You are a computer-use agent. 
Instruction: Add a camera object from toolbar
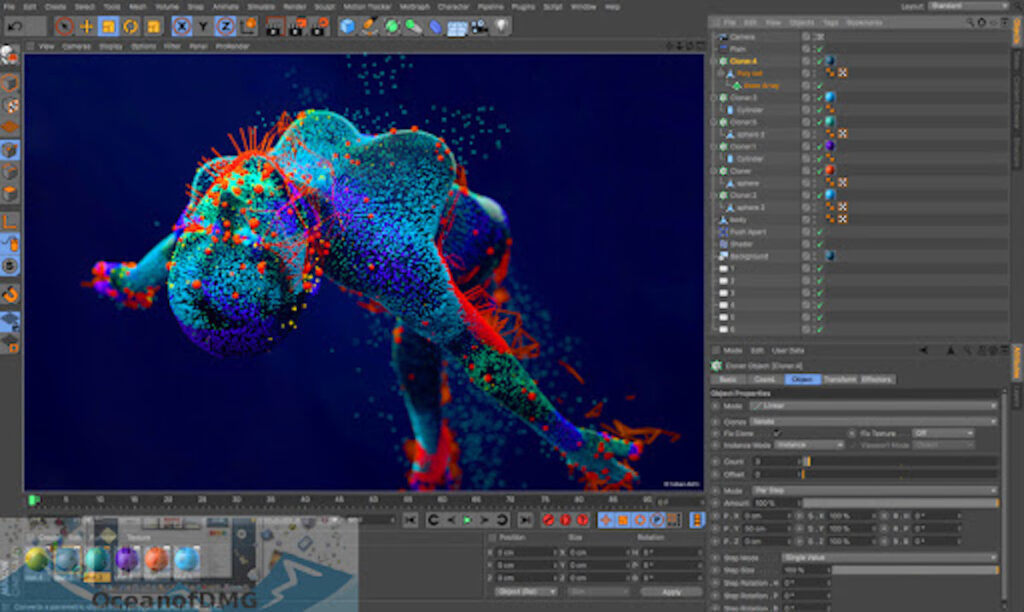[x=479, y=27]
